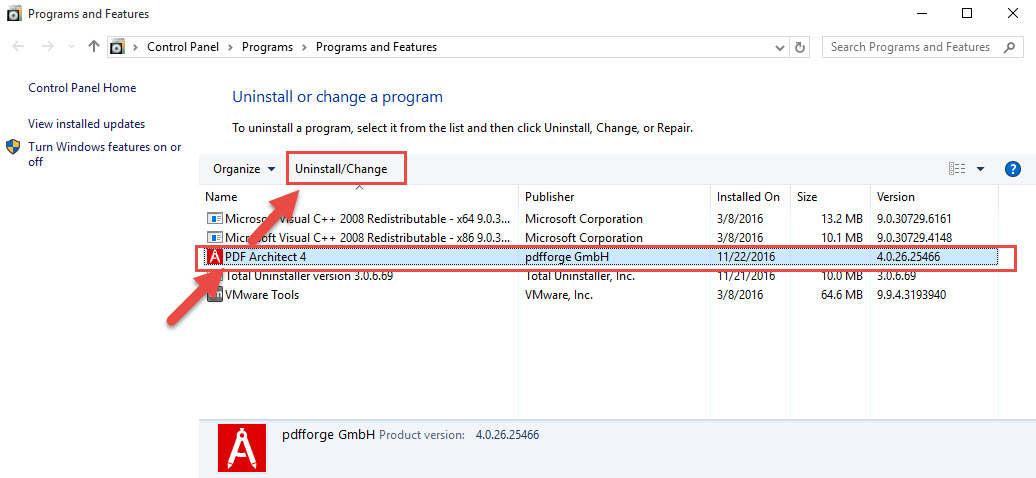1036x478 pixels.
Task: Select the Programs and Features breadcrumb
Action: 377,47
